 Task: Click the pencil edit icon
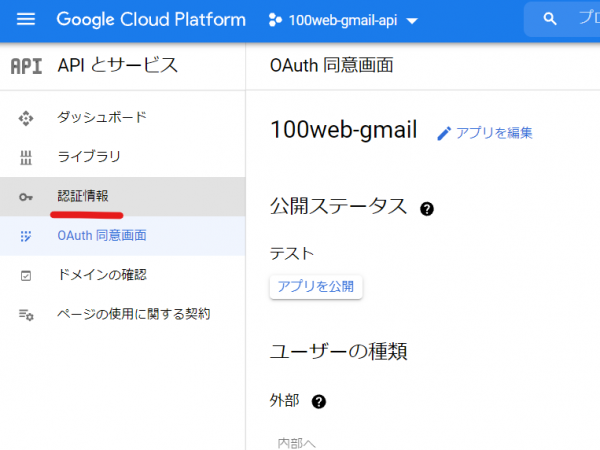[x=444, y=134]
